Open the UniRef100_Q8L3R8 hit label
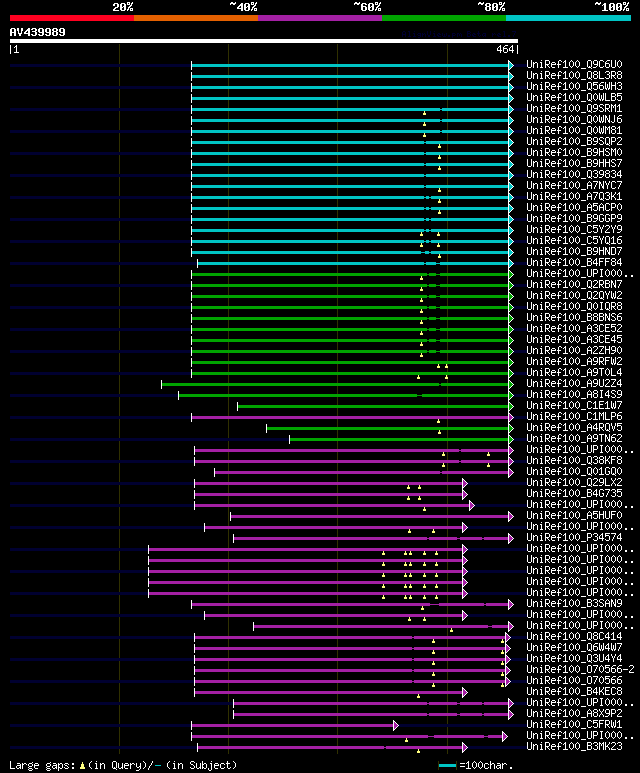This screenshot has height=773, width=640. 574,75
